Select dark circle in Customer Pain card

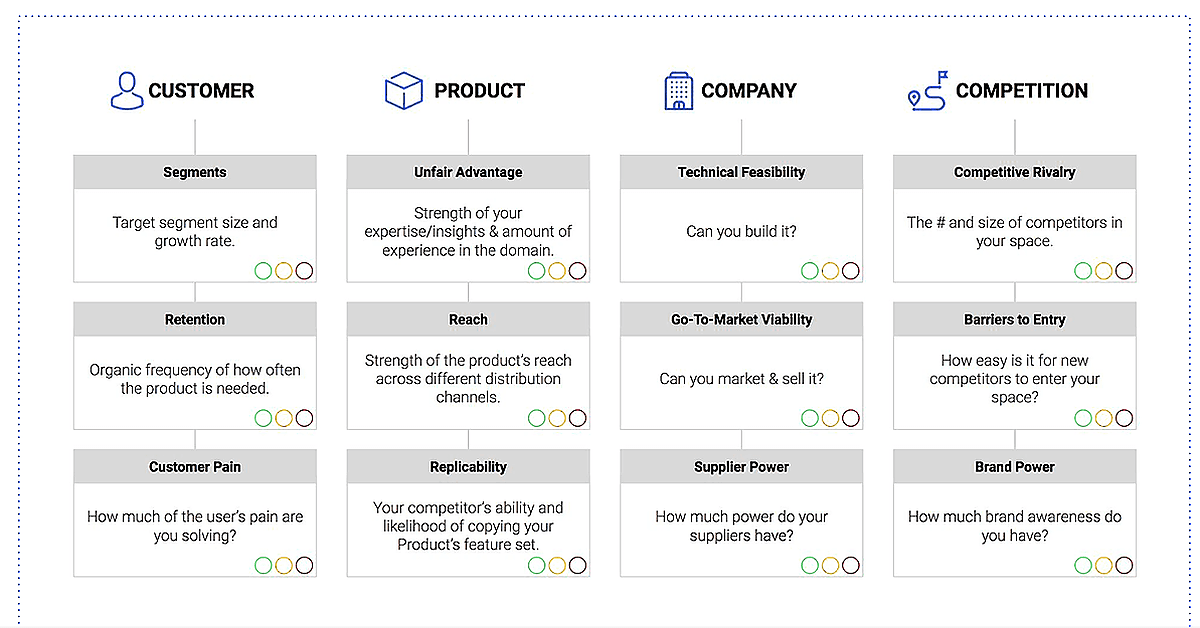pyautogui.click(x=304, y=565)
